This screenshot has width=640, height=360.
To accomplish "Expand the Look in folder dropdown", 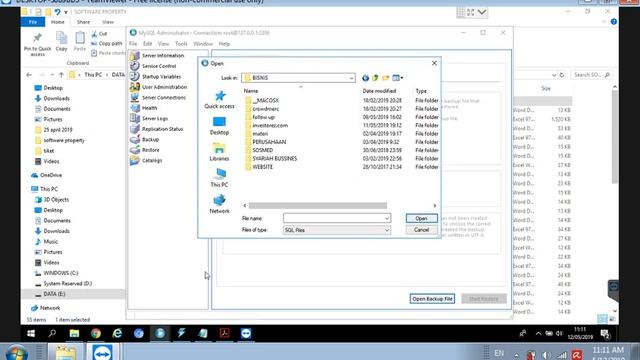I will point(351,78).
